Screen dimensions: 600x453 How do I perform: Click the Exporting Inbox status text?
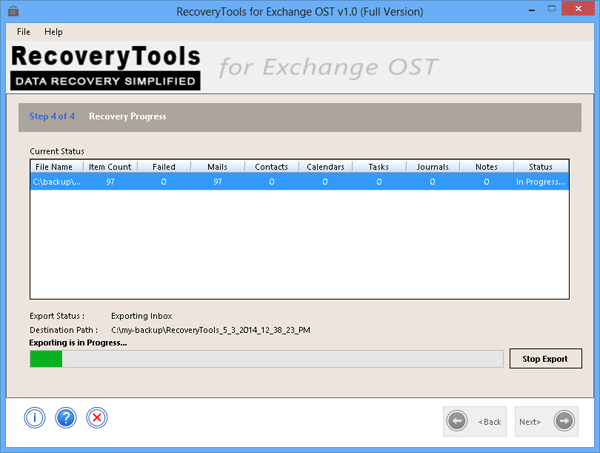(x=142, y=316)
